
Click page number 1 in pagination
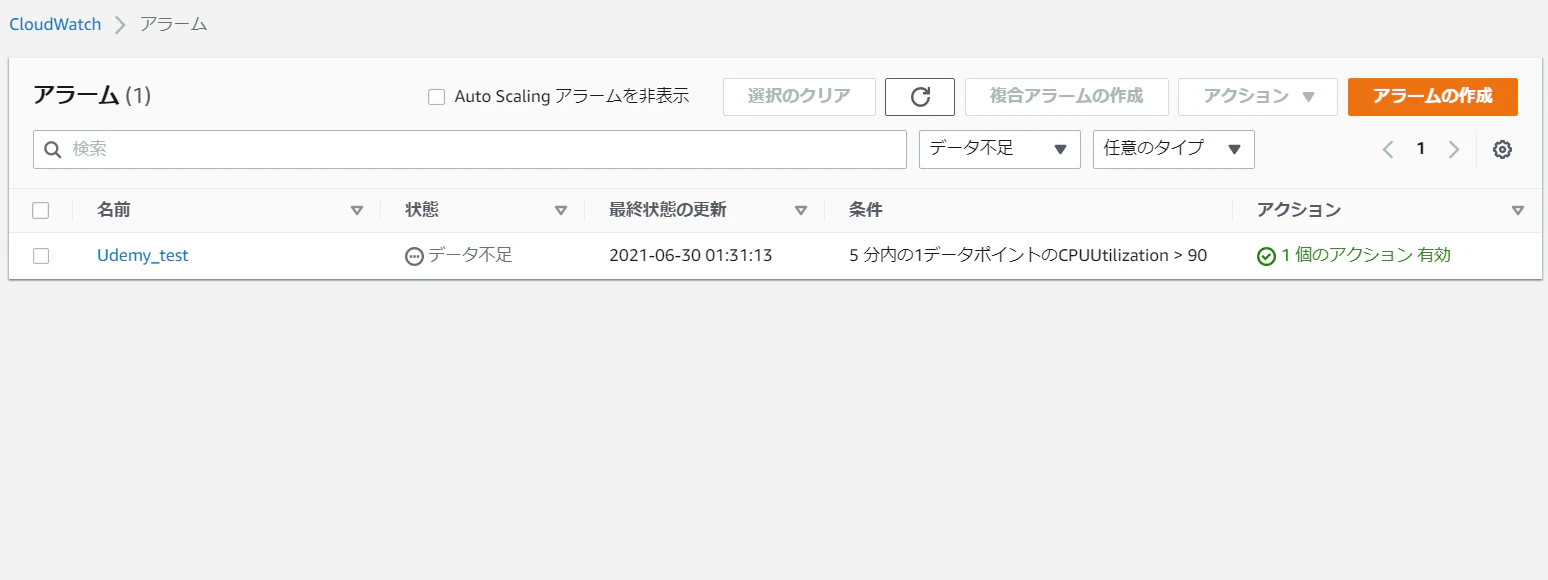tap(1420, 149)
